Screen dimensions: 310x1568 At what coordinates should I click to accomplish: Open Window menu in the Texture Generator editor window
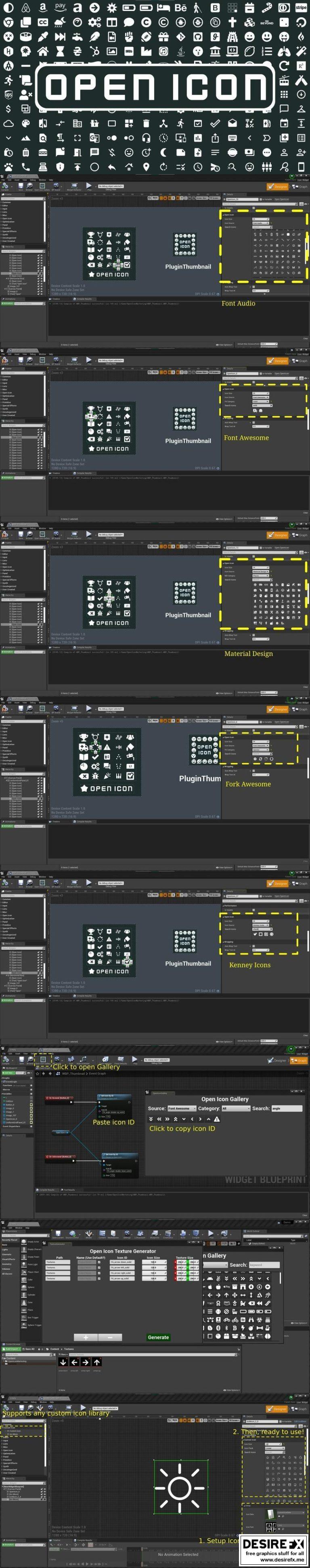(x=19, y=1228)
